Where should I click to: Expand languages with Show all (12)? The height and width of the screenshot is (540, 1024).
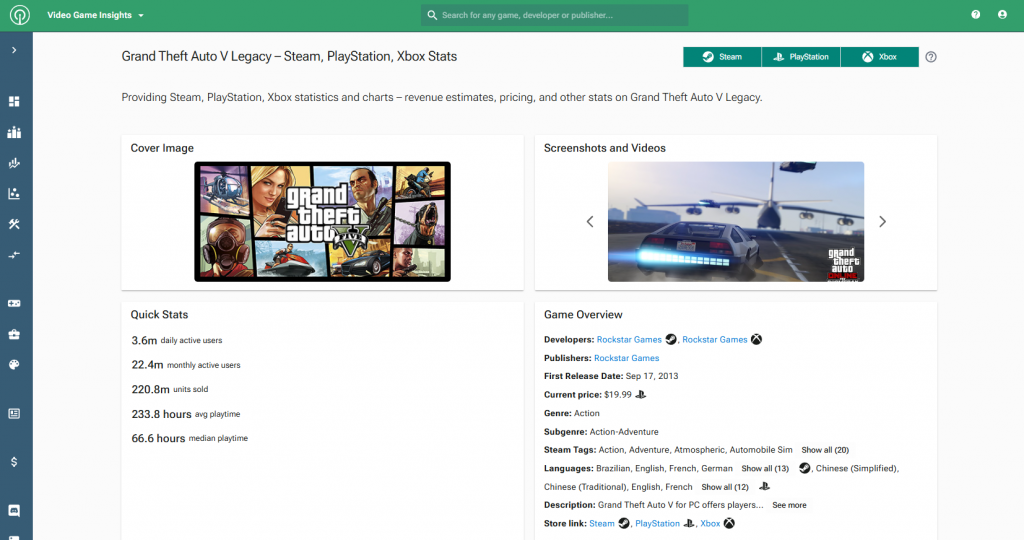pos(725,487)
